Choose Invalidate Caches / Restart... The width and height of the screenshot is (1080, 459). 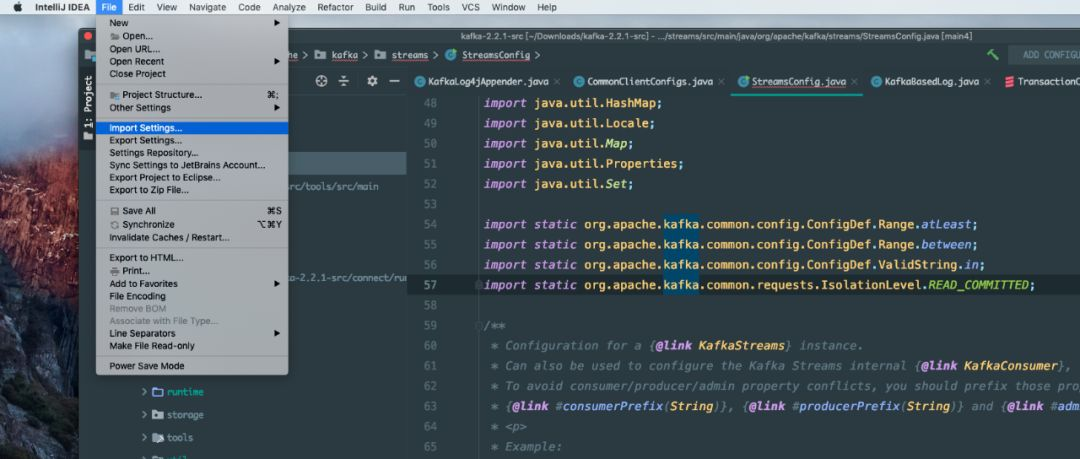[192, 238]
